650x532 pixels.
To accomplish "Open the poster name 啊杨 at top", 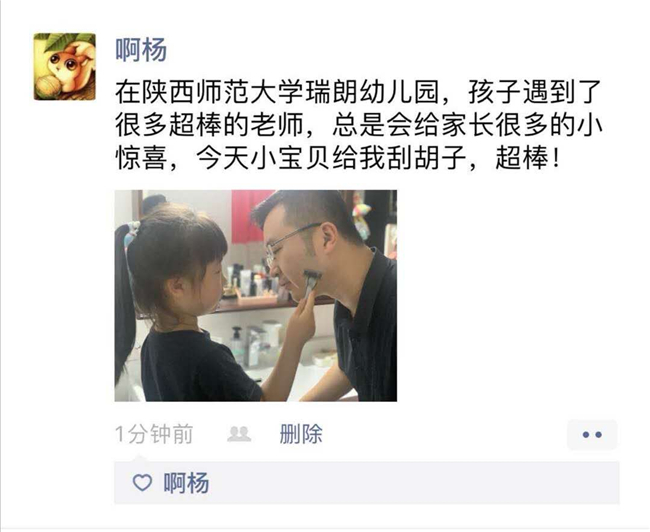I will [141, 50].
